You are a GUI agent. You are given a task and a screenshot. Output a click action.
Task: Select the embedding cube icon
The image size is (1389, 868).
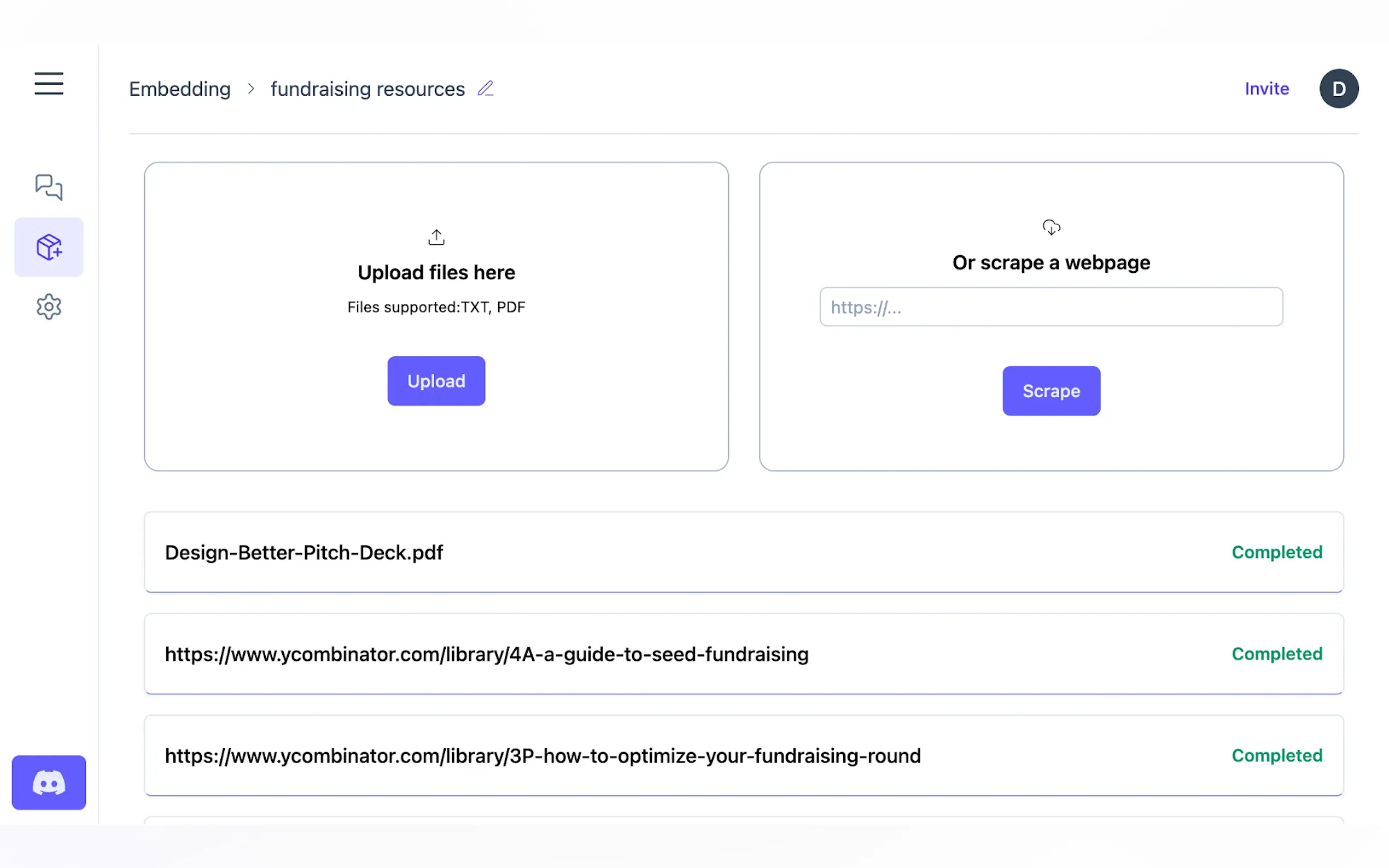click(49, 248)
